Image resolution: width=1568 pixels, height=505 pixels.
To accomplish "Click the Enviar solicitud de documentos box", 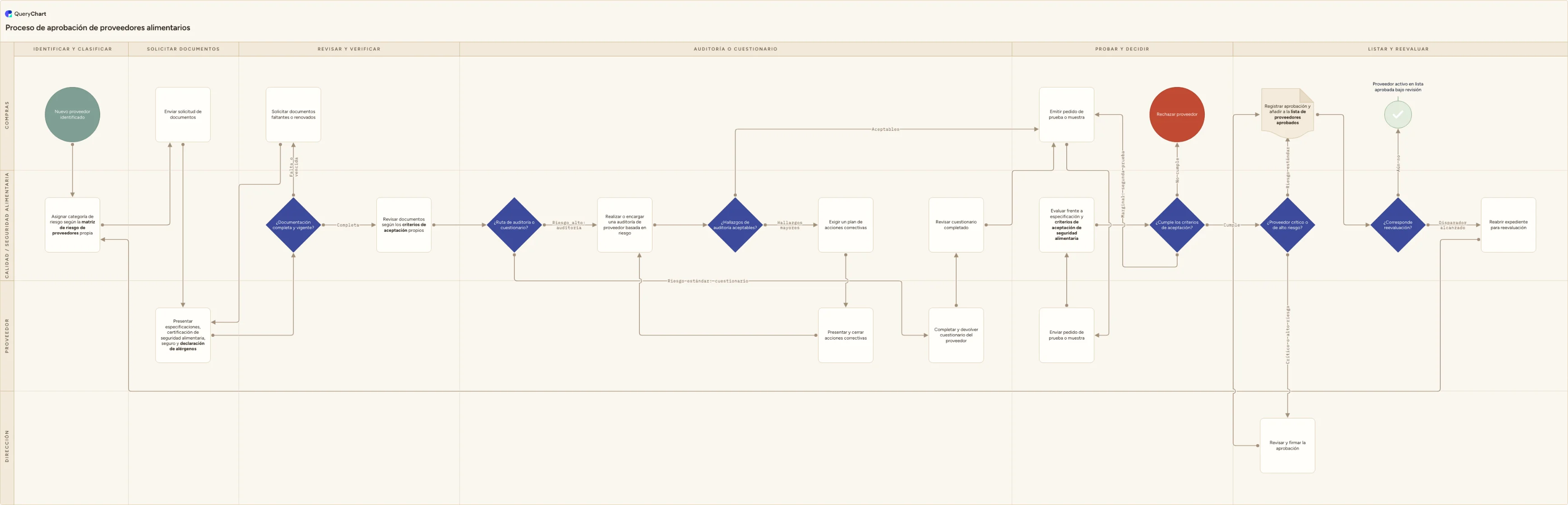I will point(183,115).
